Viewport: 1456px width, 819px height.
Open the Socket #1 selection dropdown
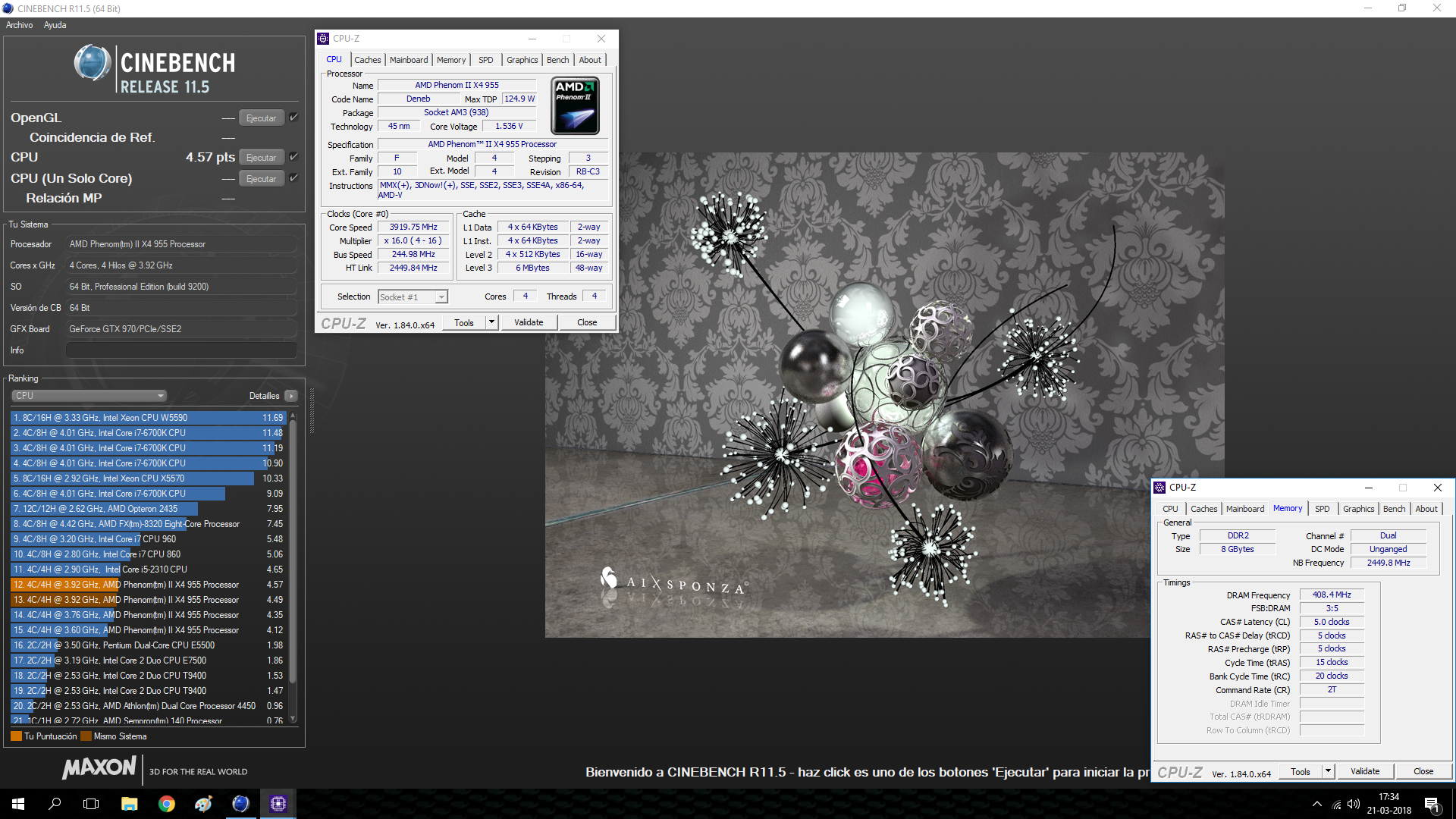pos(413,297)
